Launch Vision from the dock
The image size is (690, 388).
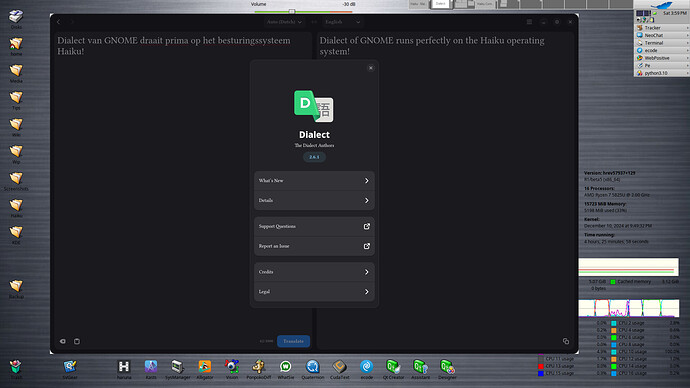pyautogui.click(x=232, y=369)
